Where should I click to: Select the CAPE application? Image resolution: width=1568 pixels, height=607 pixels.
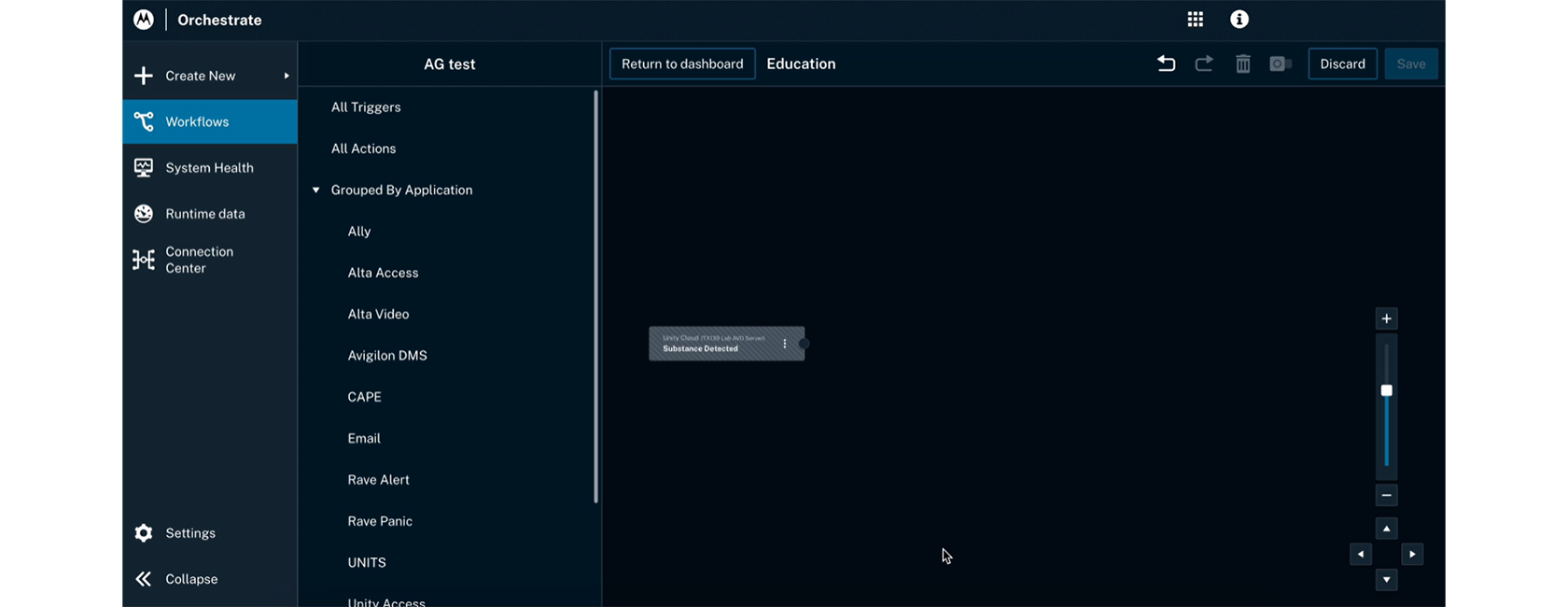[364, 397]
